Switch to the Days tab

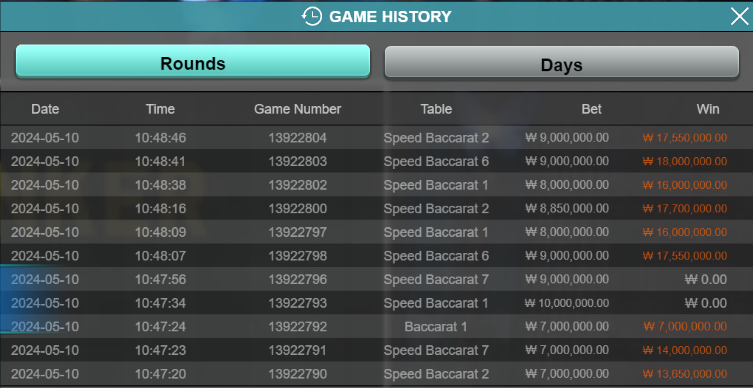click(x=561, y=62)
